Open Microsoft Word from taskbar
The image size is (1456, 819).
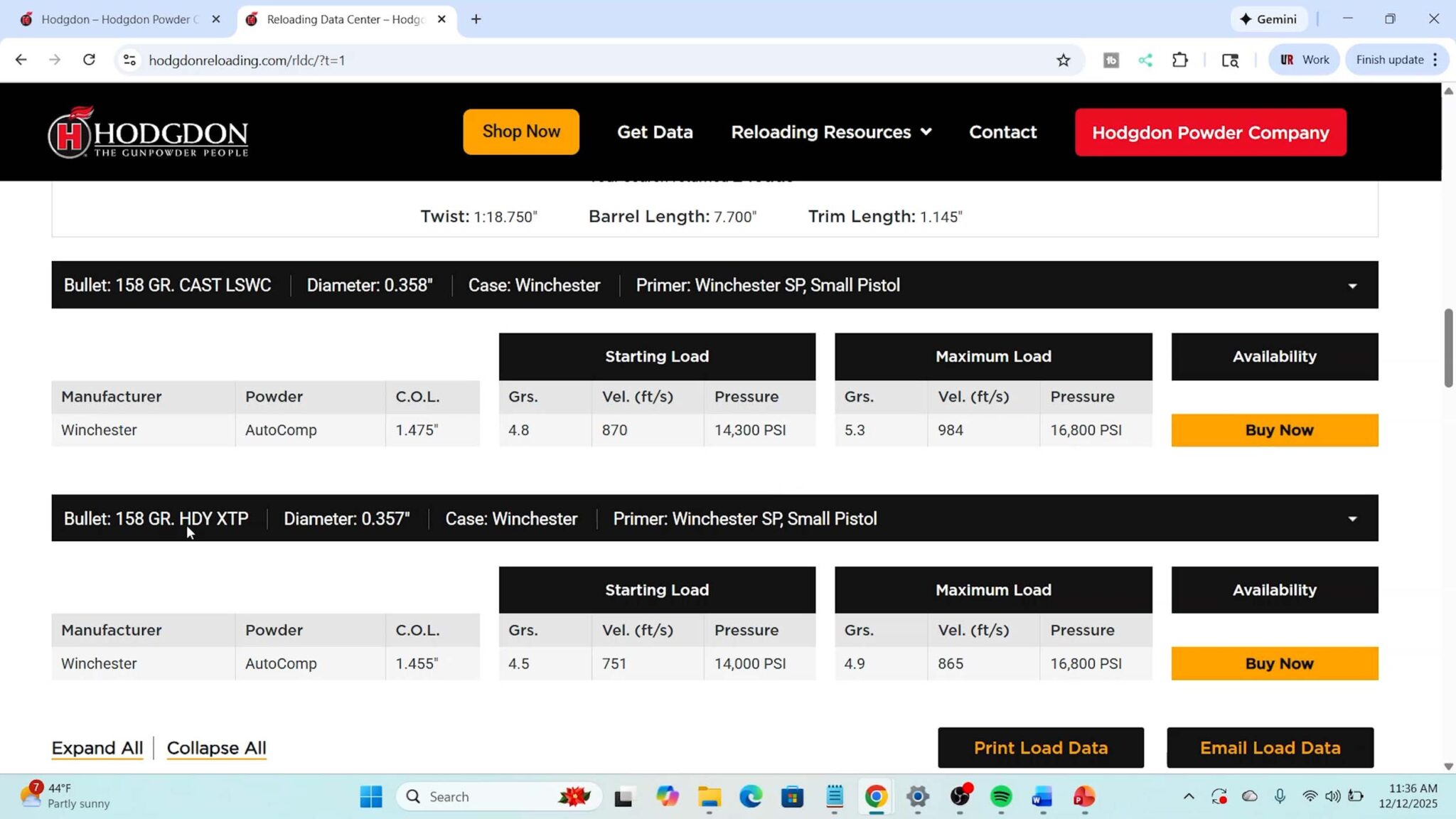[x=1042, y=797]
